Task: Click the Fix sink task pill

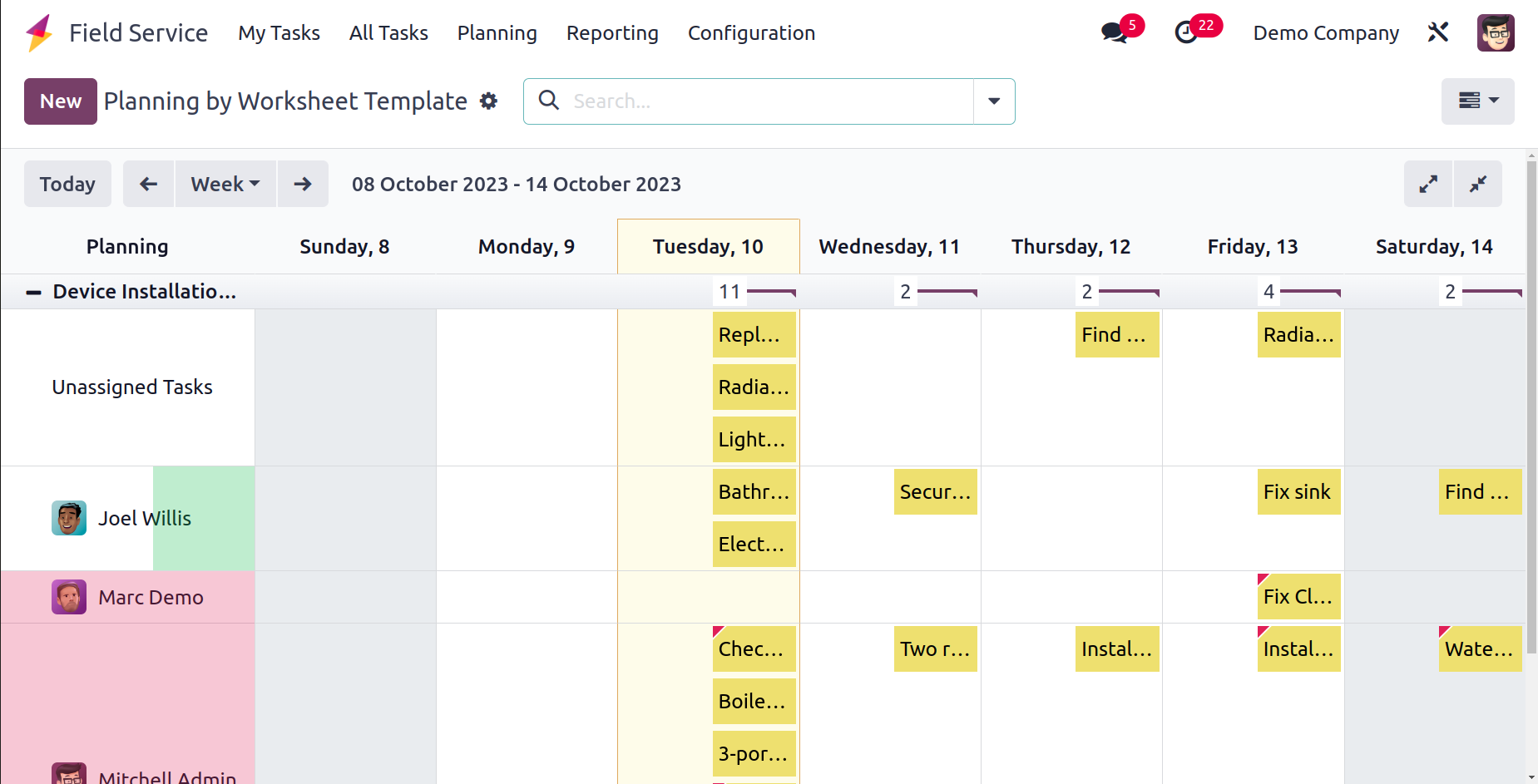Action: pyautogui.click(x=1298, y=492)
